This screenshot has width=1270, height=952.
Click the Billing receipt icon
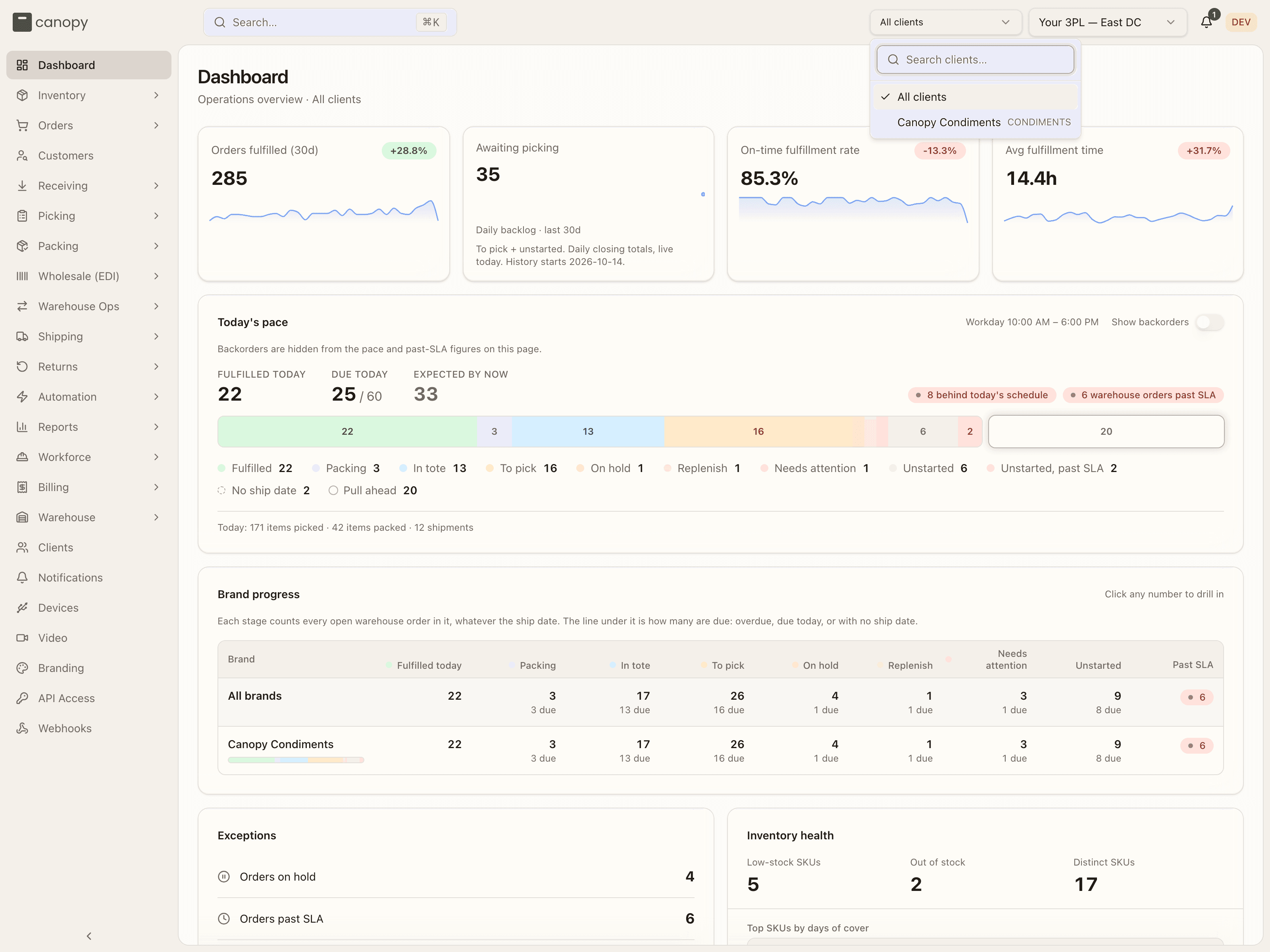coord(22,487)
